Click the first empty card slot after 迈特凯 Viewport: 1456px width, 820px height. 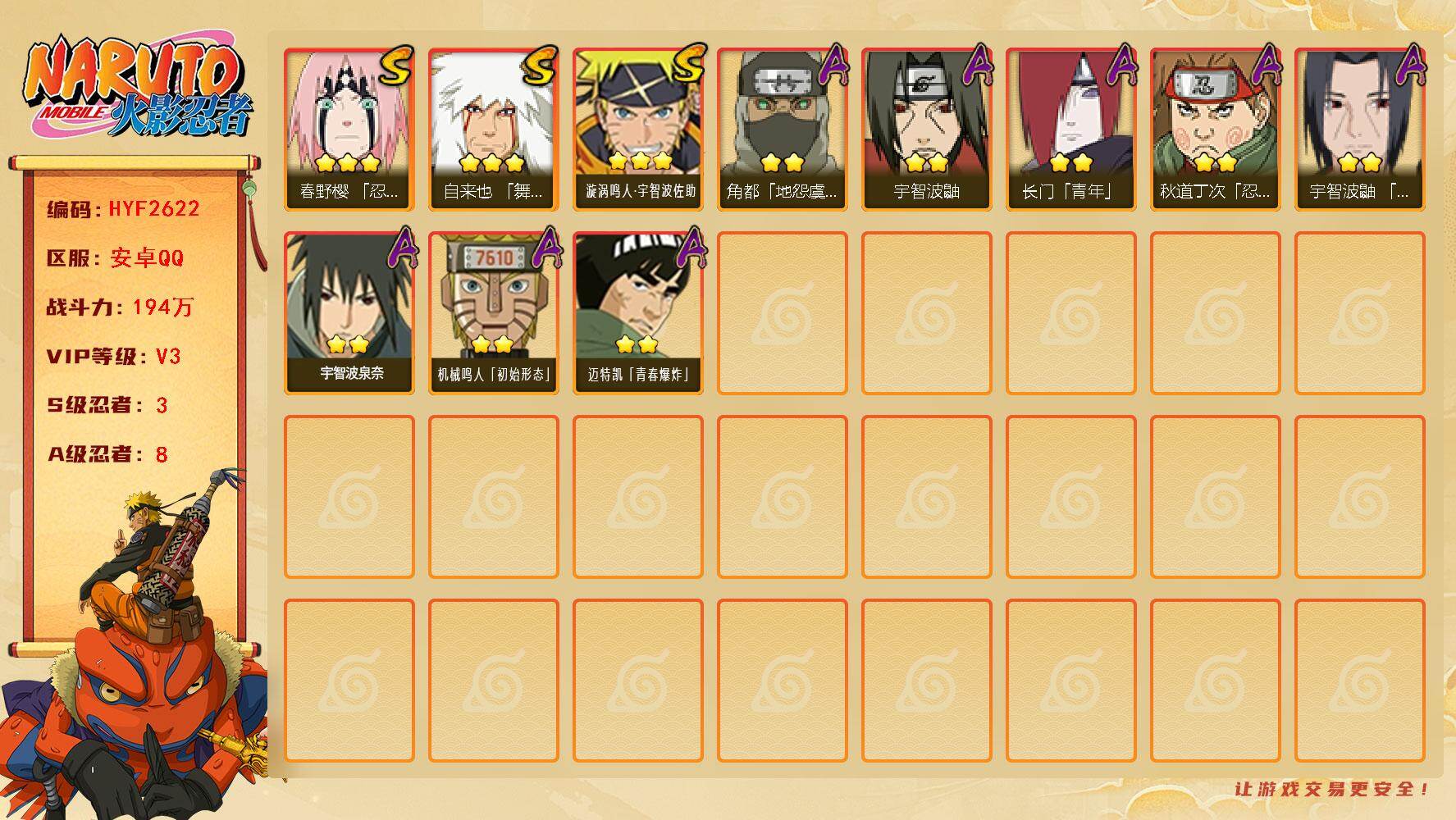(x=783, y=313)
